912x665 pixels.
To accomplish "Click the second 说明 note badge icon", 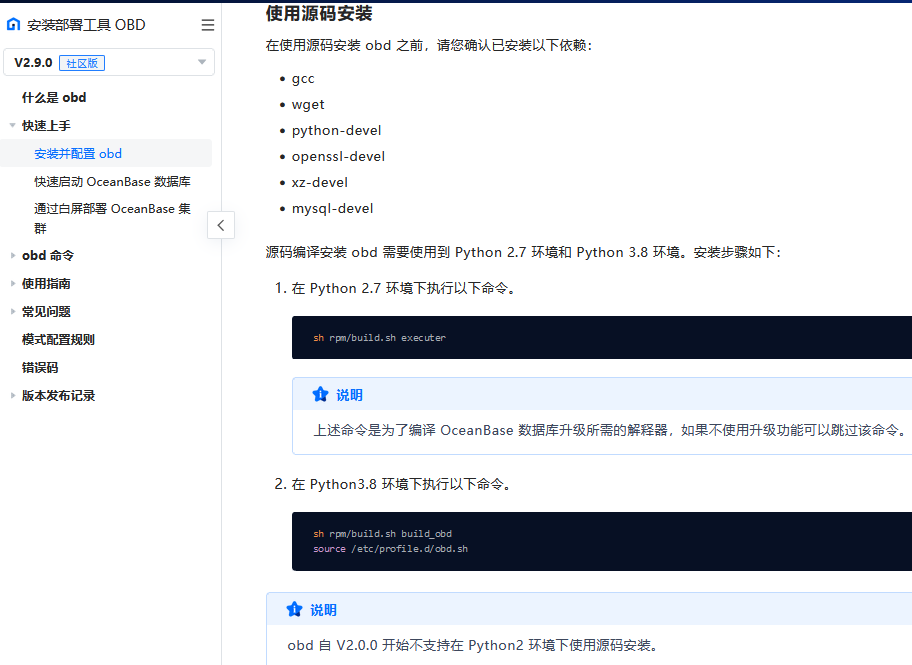I will [294, 610].
